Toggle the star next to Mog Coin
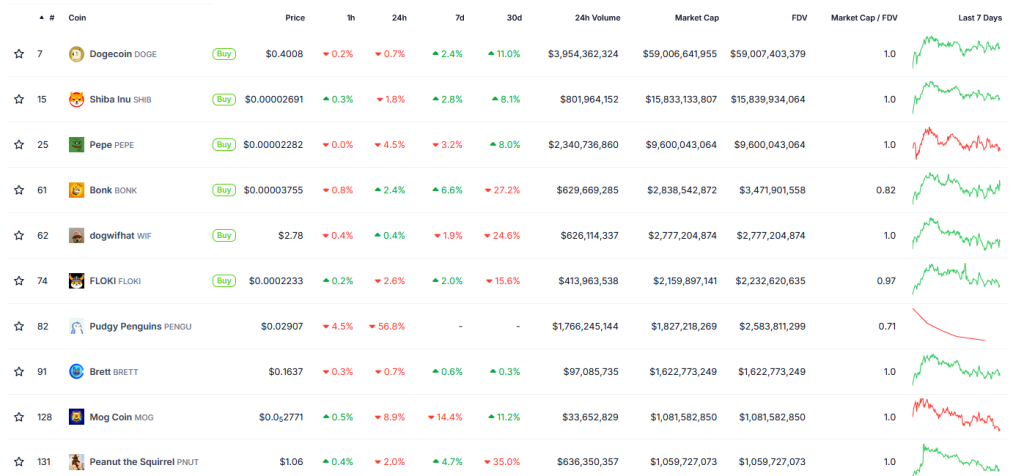Viewport: 1024px width, 476px height. (19, 417)
